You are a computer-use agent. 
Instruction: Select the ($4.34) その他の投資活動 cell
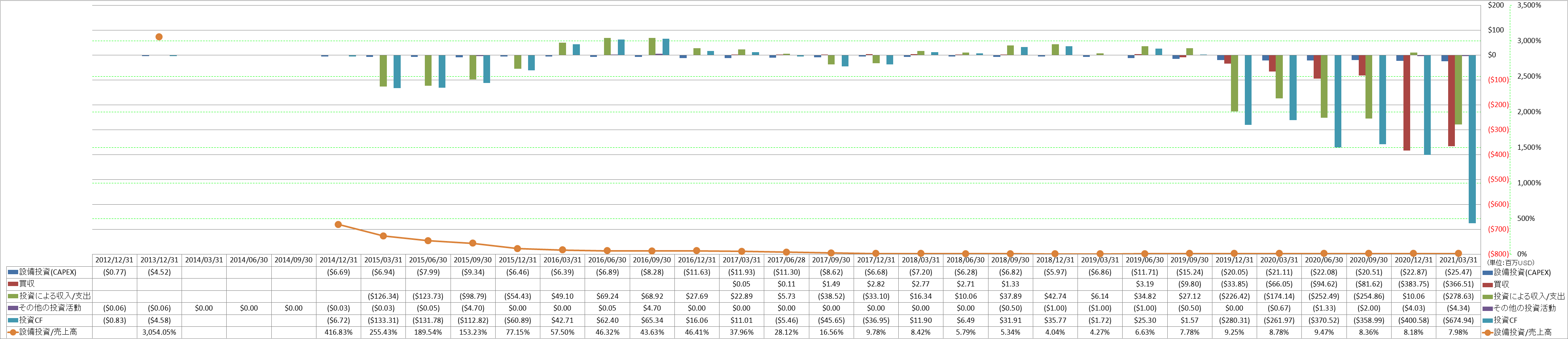(x=1459, y=308)
